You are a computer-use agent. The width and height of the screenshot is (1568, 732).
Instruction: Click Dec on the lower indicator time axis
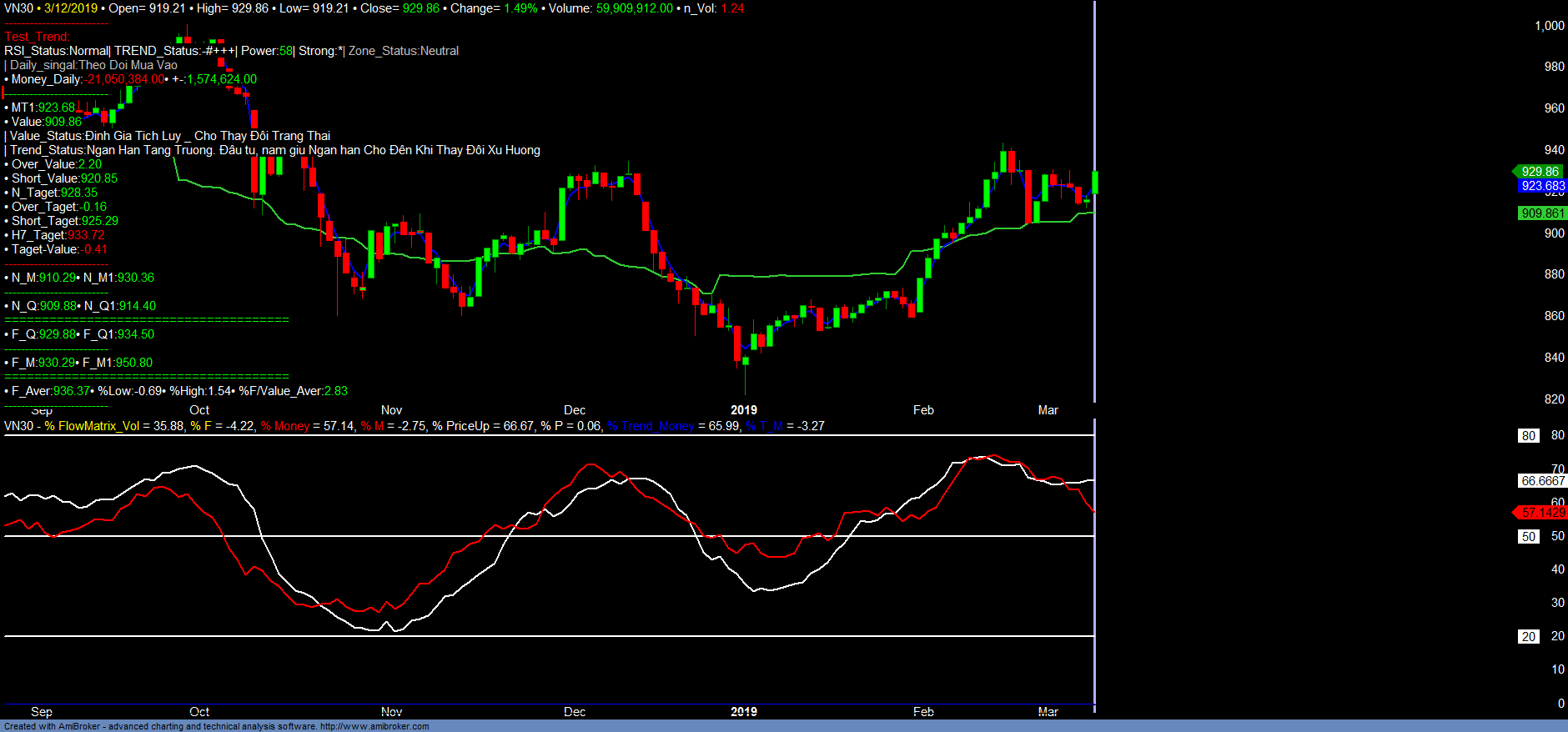pyautogui.click(x=575, y=712)
